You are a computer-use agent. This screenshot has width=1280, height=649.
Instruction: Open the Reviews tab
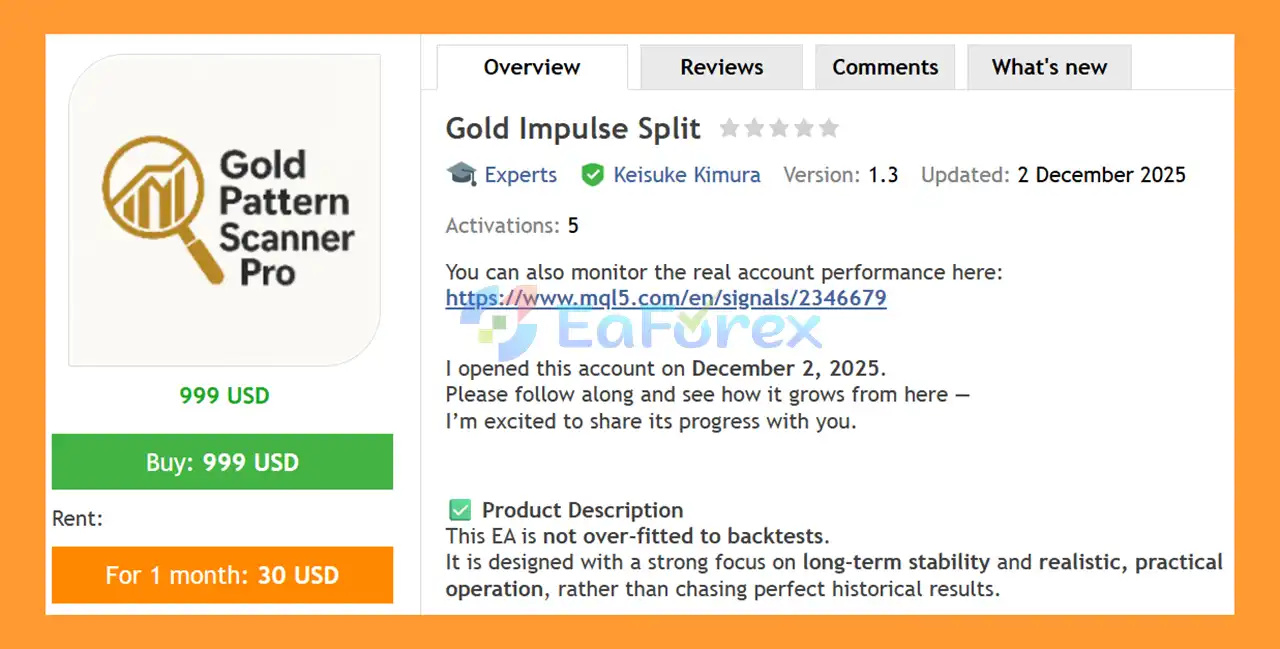721,67
